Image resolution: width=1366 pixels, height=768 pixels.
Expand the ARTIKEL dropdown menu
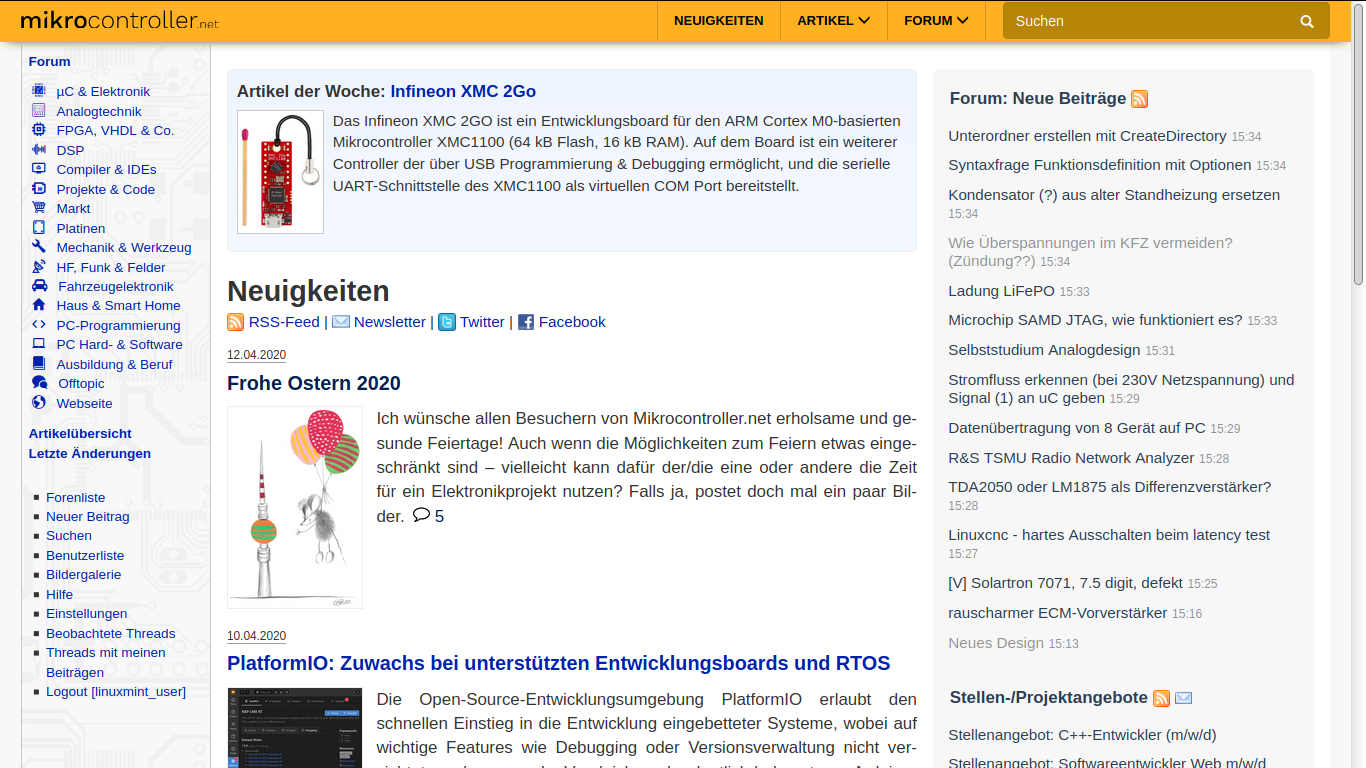pos(834,20)
